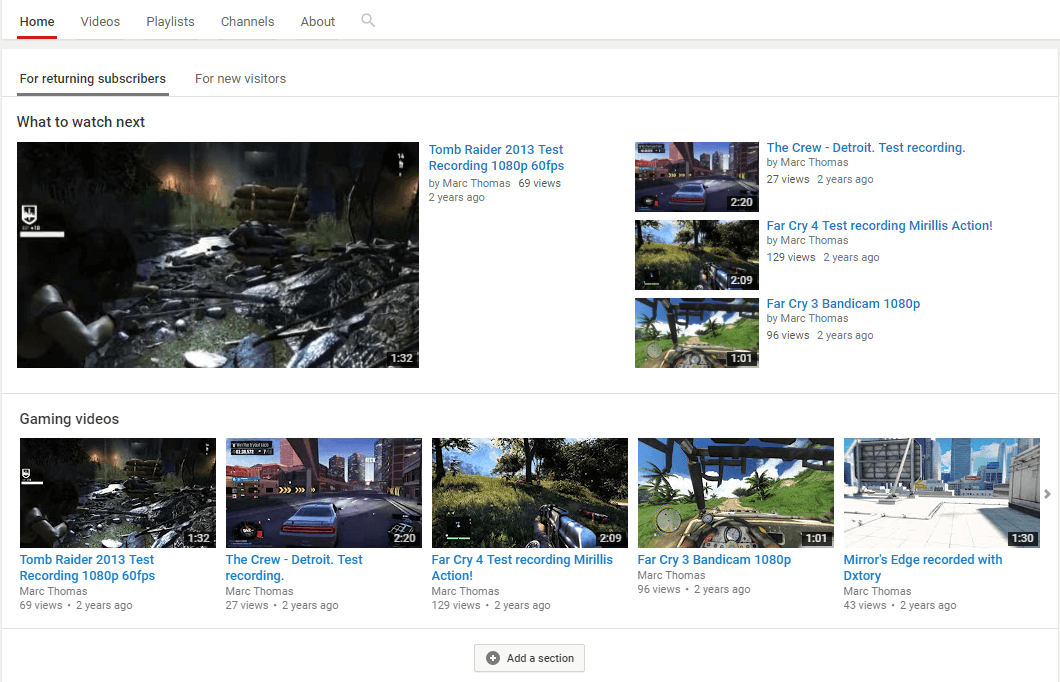Click Far Cry 4 Test recording Mirillis Action! link in watch next
This screenshot has height=682, width=1060.
[x=880, y=226]
